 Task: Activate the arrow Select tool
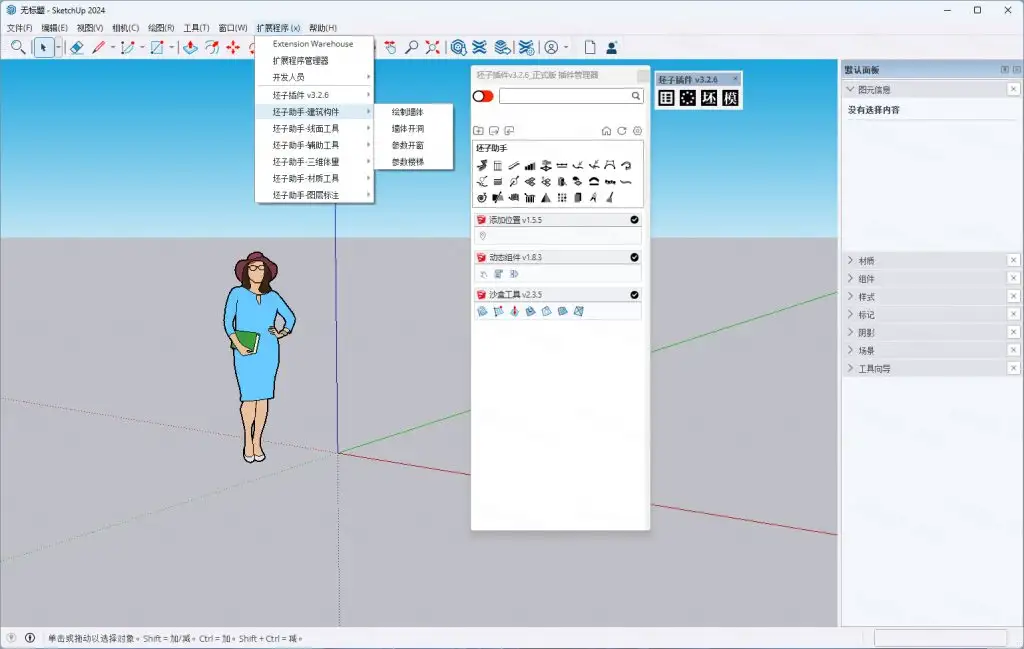click(x=43, y=47)
